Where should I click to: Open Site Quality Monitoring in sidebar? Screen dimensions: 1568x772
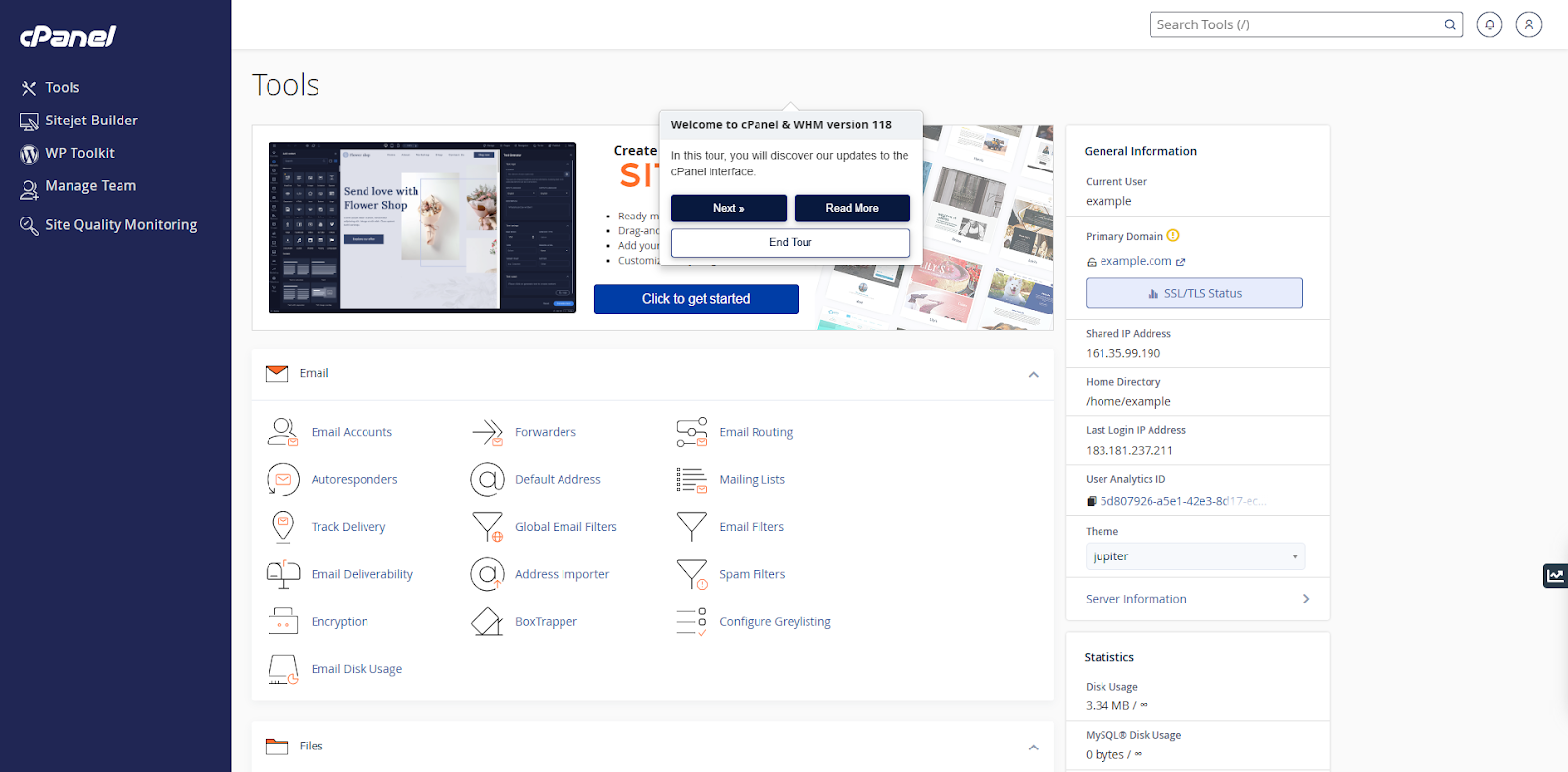[109, 224]
